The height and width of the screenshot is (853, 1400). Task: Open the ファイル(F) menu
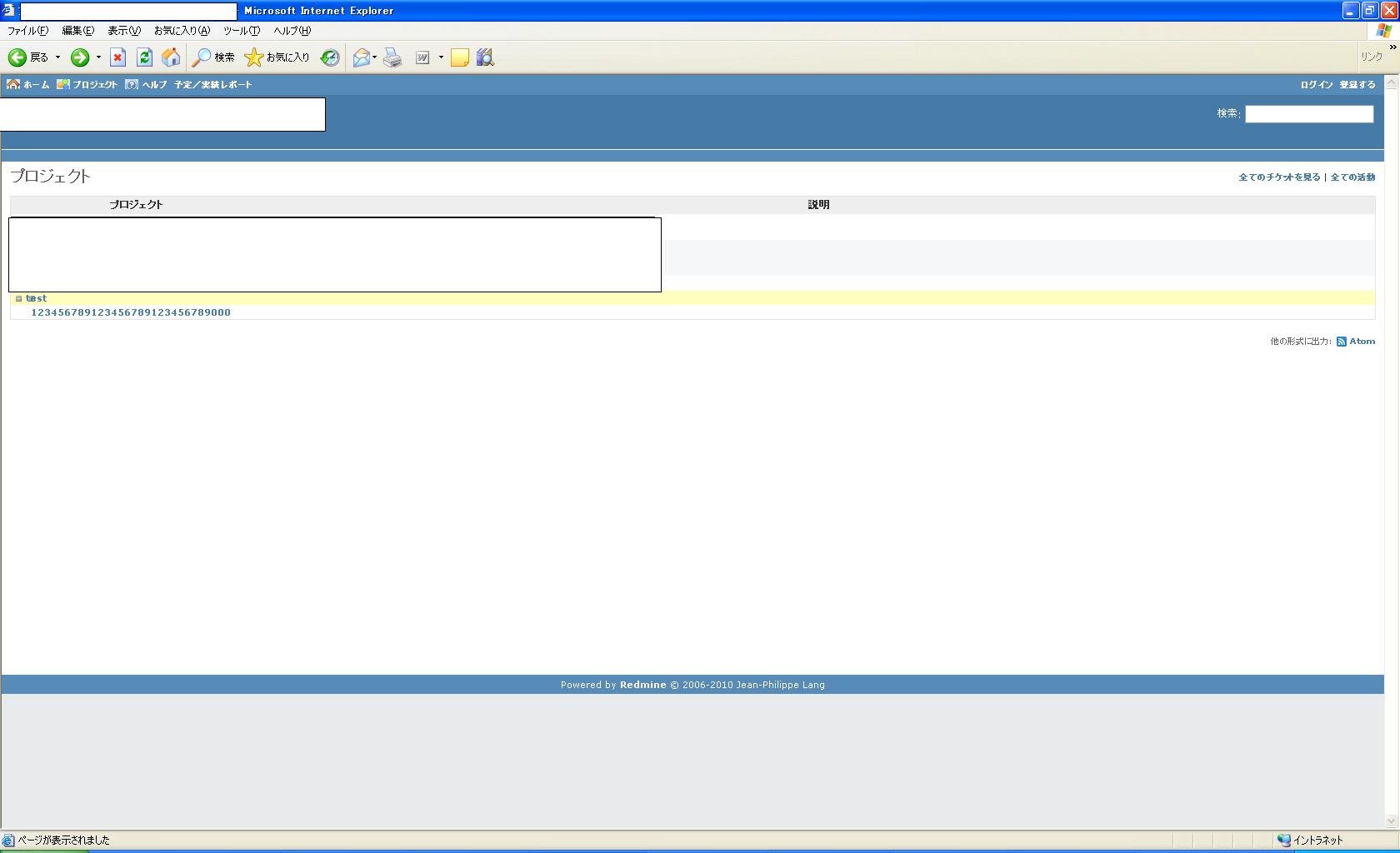click(27, 31)
